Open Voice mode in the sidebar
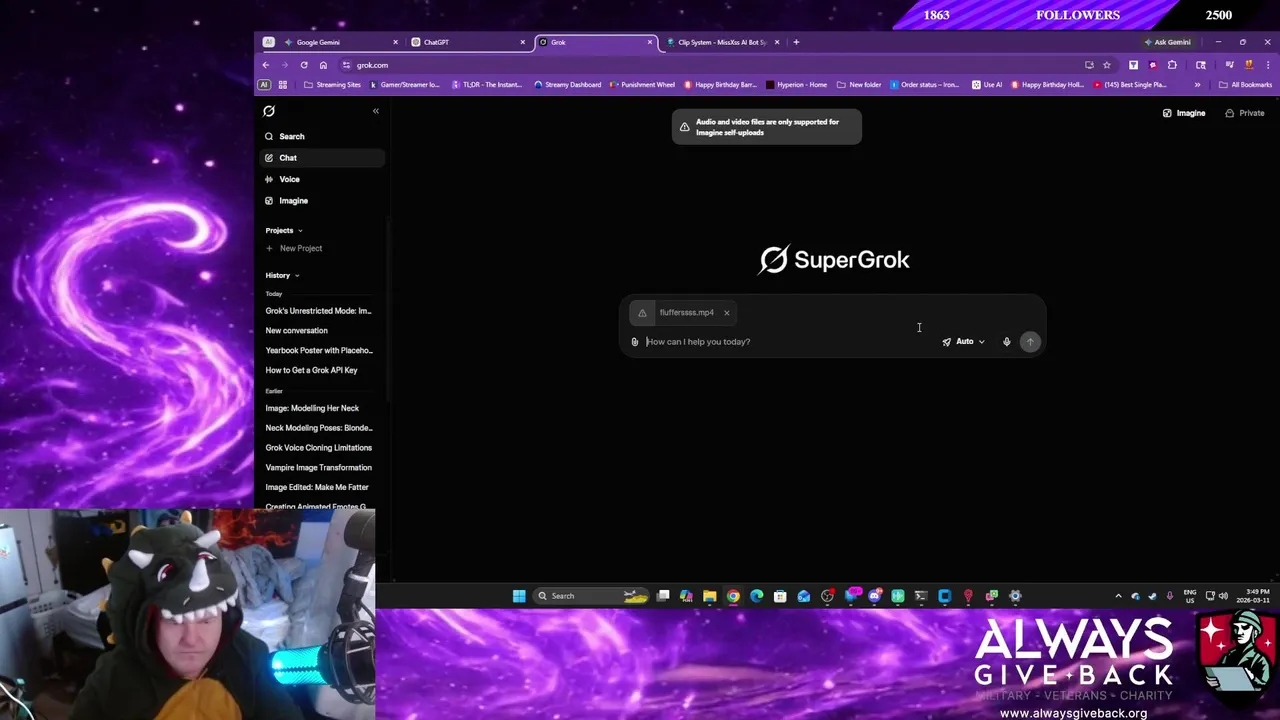Image resolution: width=1280 pixels, height=720 pixels. click(320, 179)
